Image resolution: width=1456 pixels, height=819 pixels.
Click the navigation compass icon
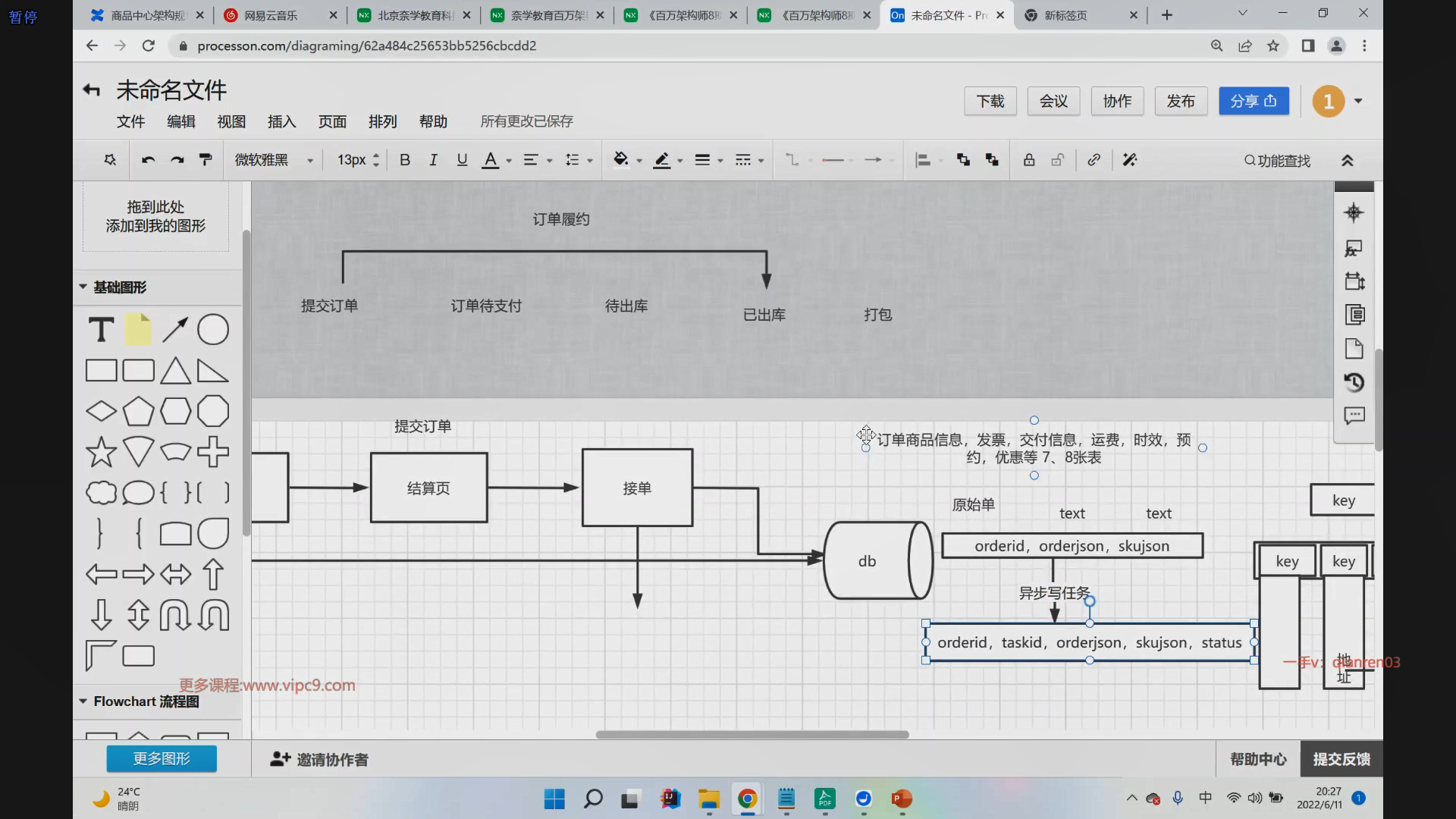click(x=1354, y=212)
